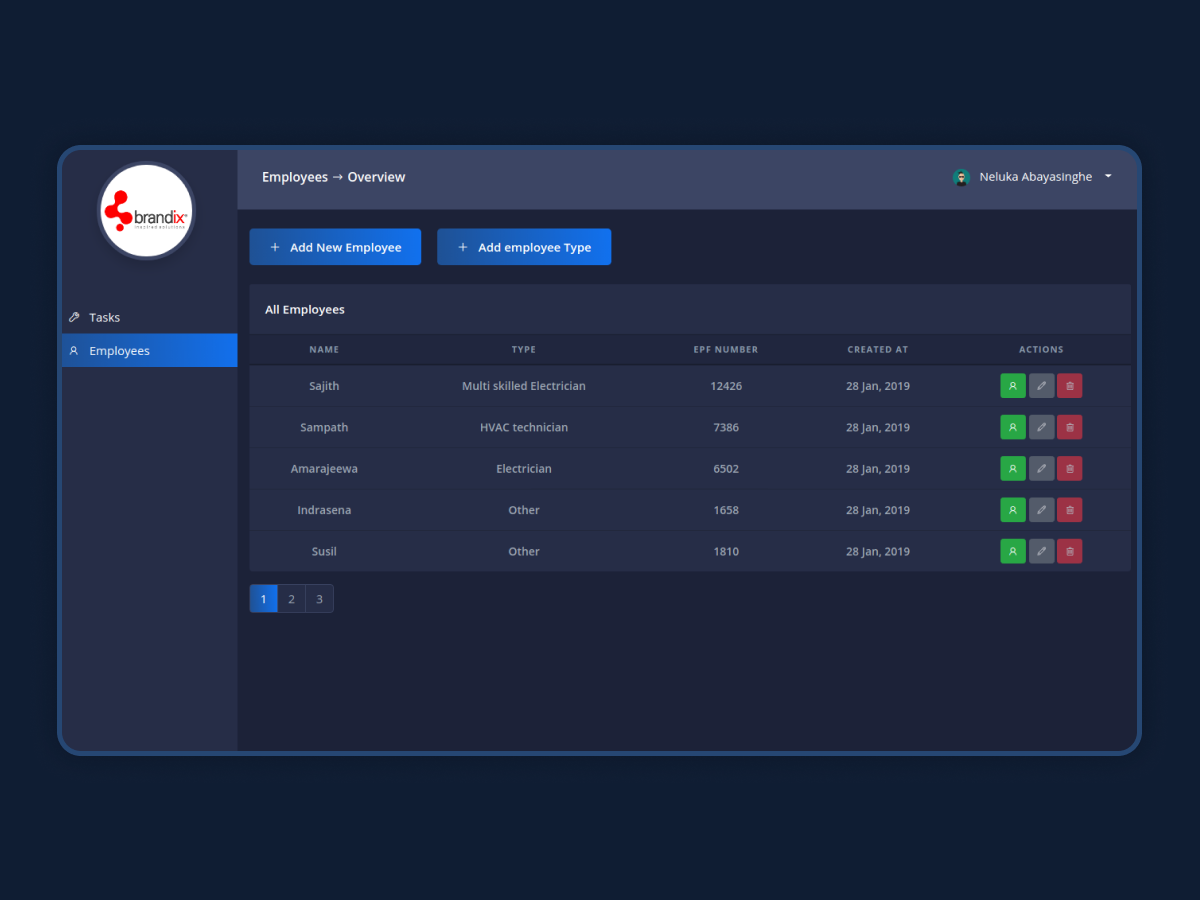Image resolution: width=1200 pixels, height=900 pixels.
Task: View profile of Indrasena via green icon
Action: click(1012, 510)
